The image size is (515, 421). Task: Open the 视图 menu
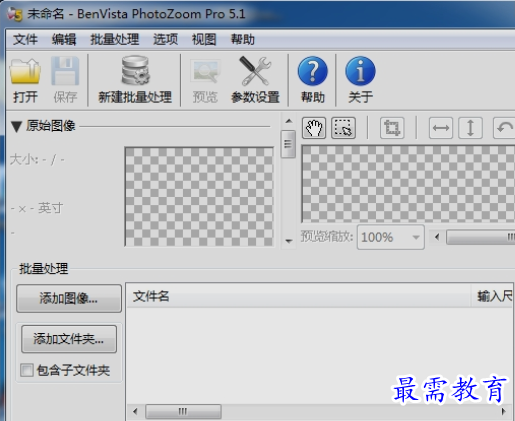tap(204, 39)
